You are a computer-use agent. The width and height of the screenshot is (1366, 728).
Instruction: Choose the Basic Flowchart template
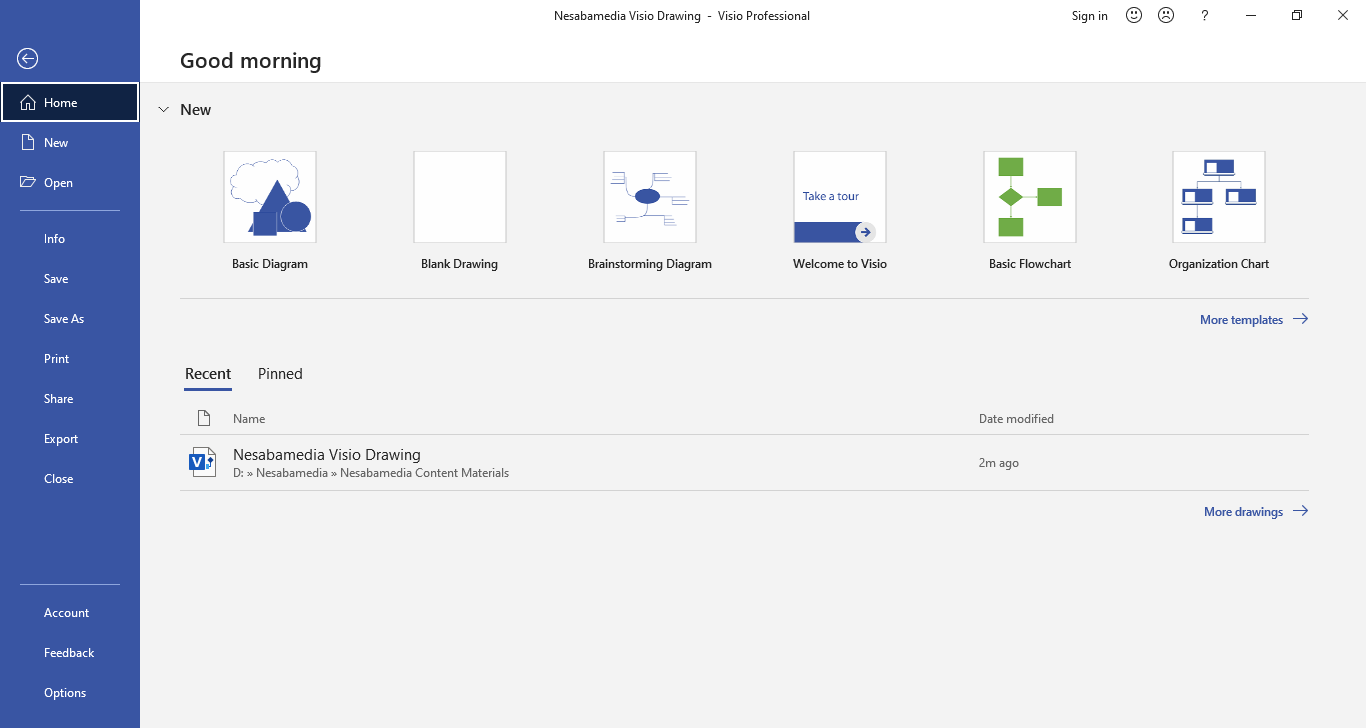[1030, 197]
